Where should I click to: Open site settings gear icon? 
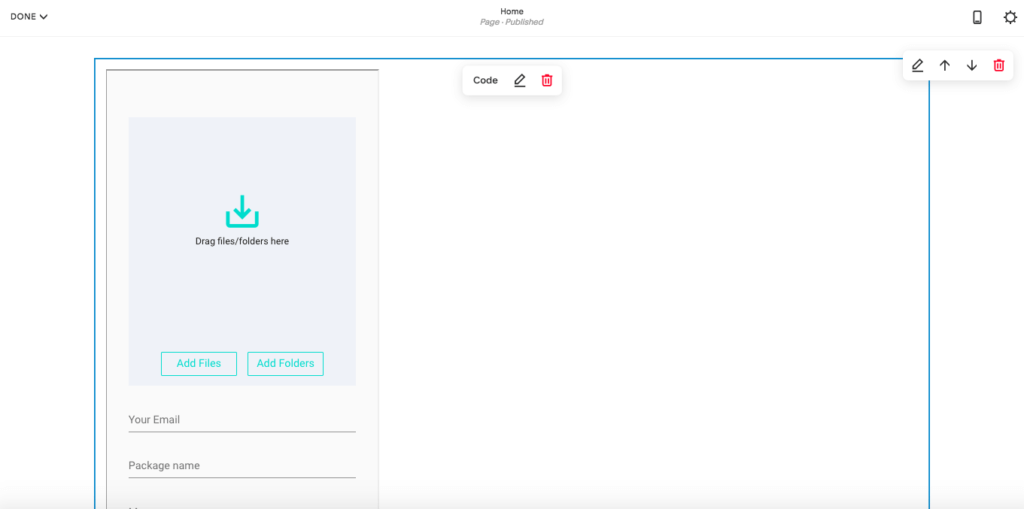pos(1010,18)
